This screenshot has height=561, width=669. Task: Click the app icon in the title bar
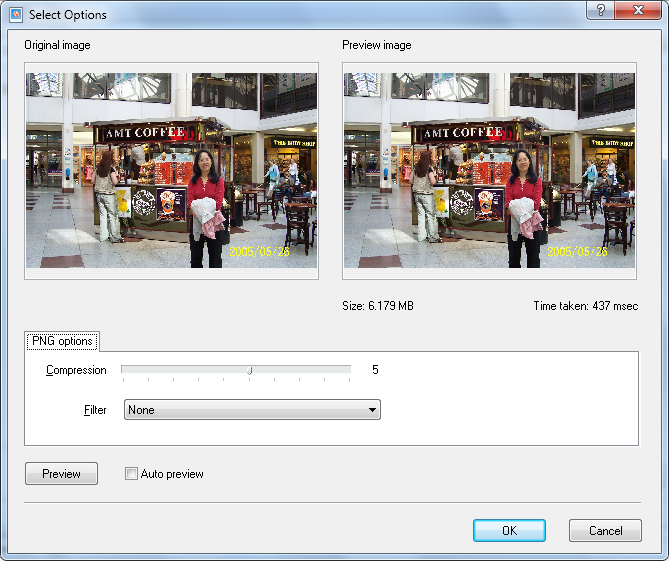[x=16, y=15]
